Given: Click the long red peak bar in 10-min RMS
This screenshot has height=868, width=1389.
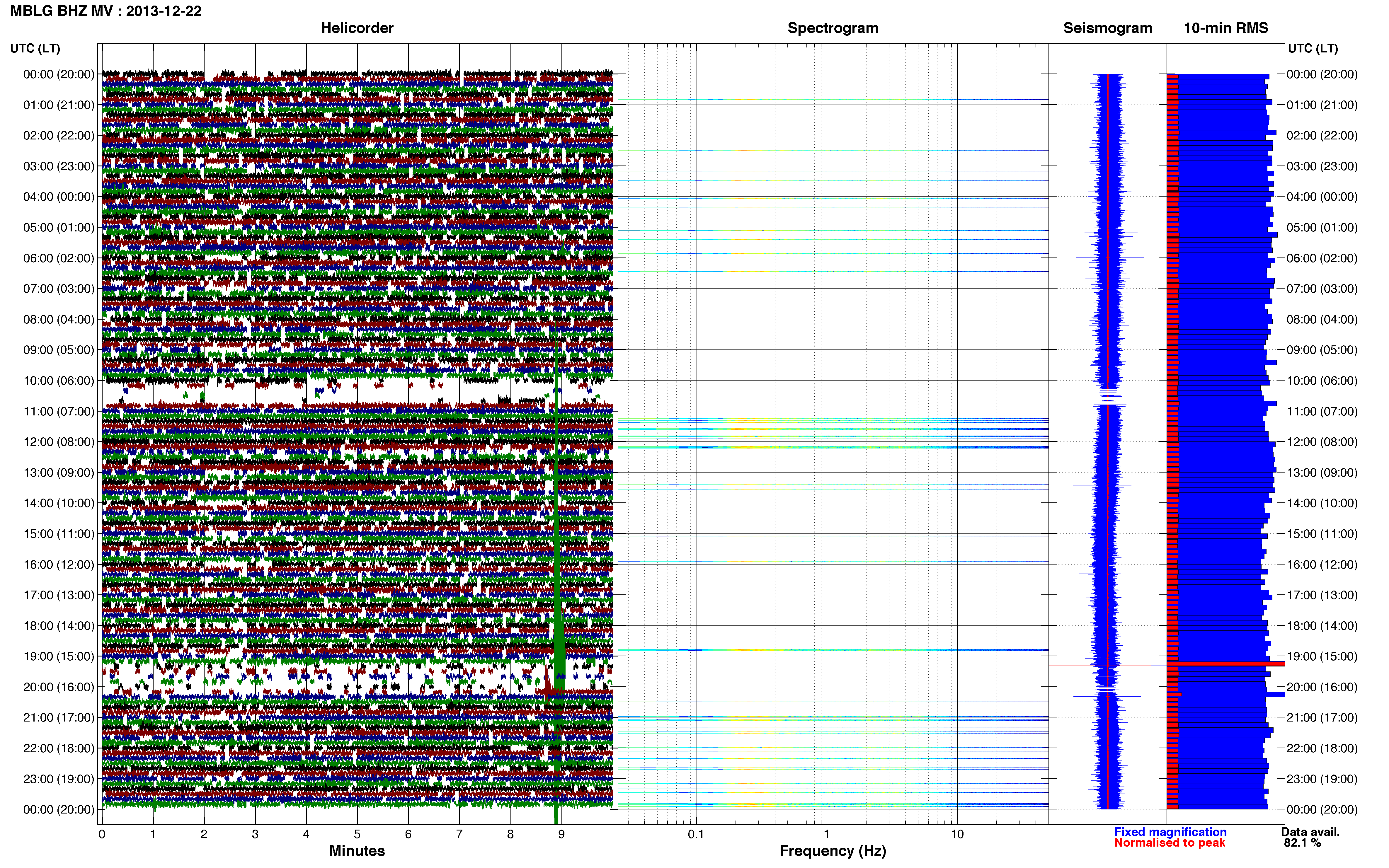Looking at the screenshot, I should coord(1225,664).
